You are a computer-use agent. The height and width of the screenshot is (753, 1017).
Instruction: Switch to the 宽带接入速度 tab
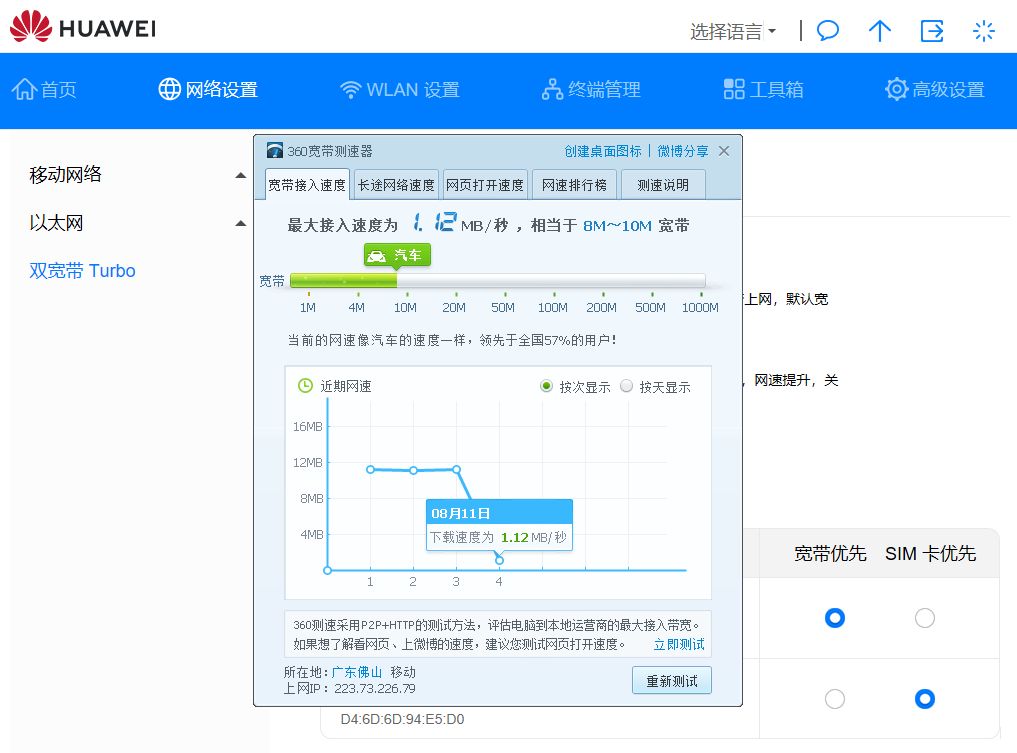pyautogui.click(x=307, y=185)
